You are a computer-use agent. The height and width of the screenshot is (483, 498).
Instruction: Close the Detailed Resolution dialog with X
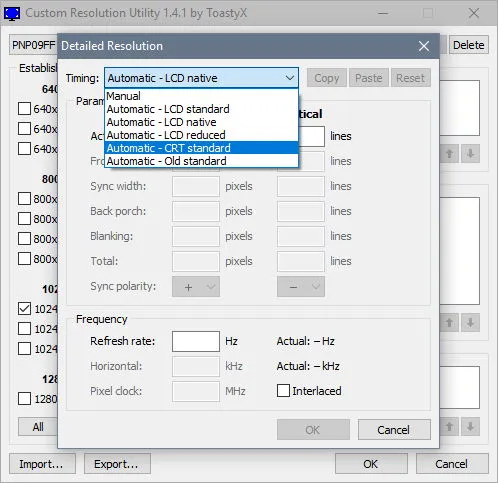(424, 46)
